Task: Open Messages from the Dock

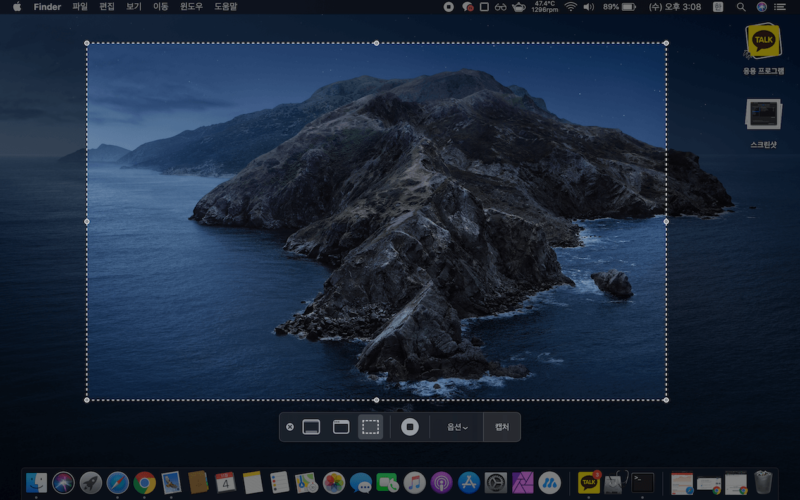Action: pos(361,483)
